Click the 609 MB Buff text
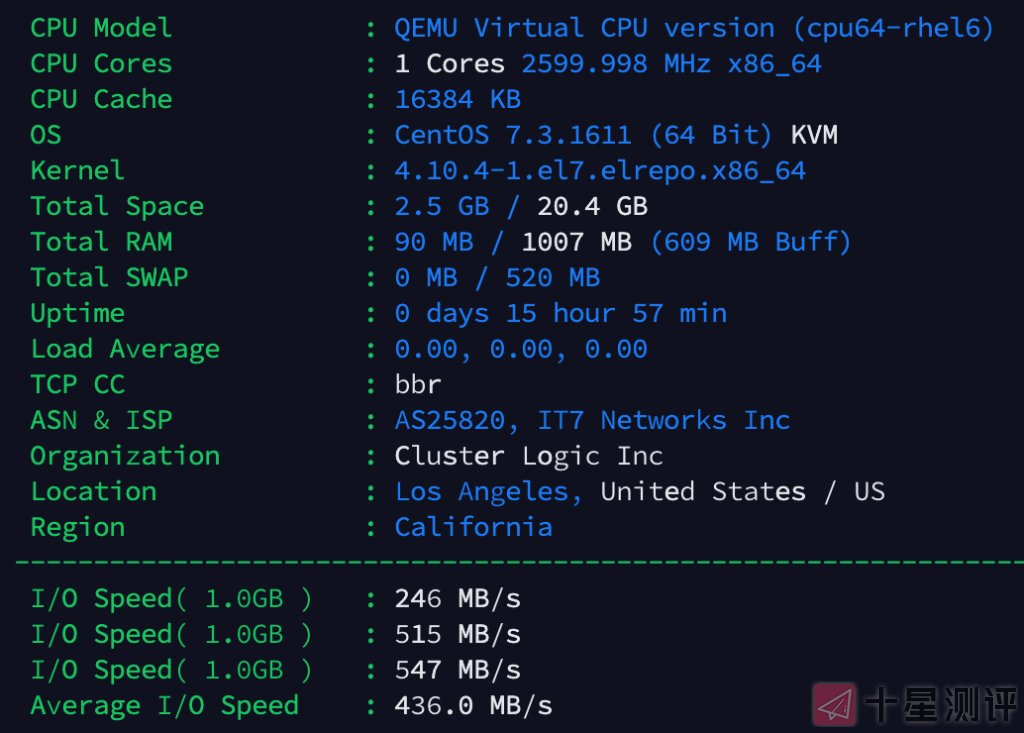The image size is (1024, 733). [x=751, y=242]
